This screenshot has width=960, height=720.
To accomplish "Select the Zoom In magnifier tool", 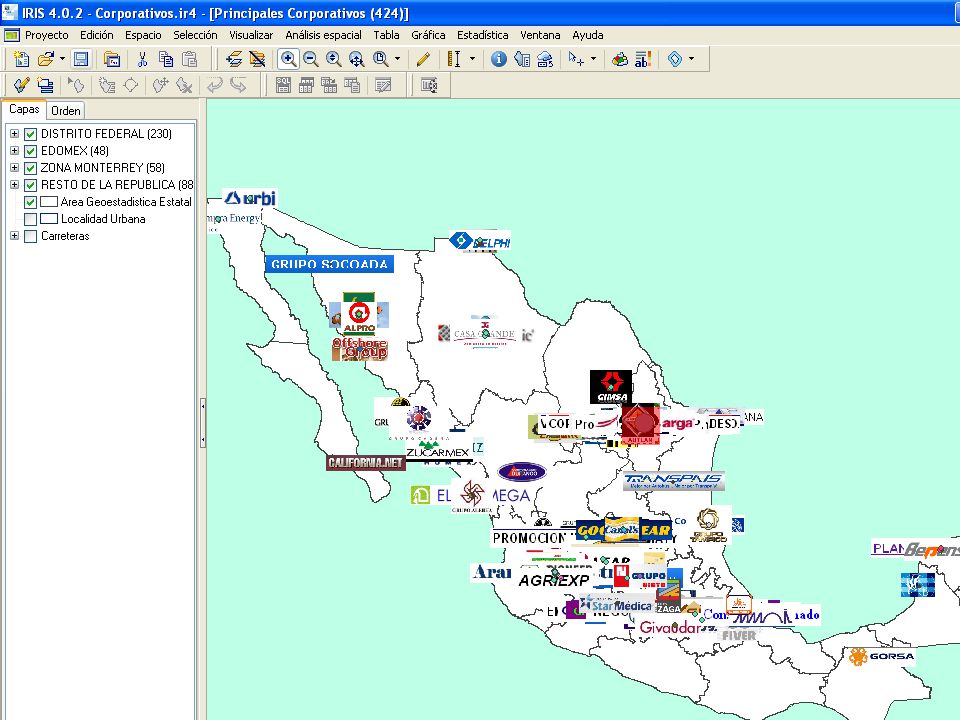I will (288, 59).
